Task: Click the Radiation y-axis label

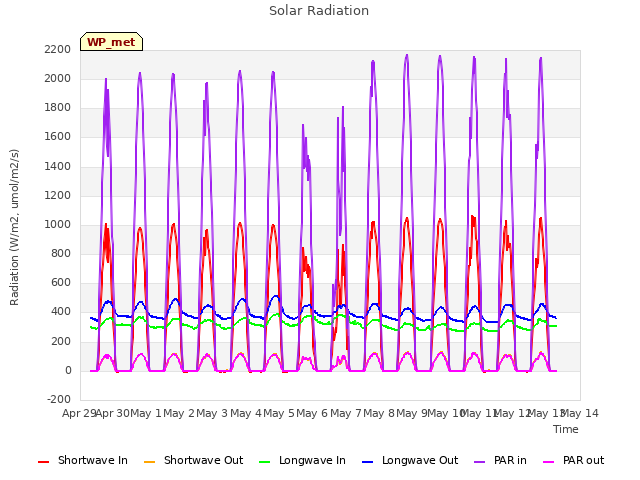Action: (x=14, y=227)
